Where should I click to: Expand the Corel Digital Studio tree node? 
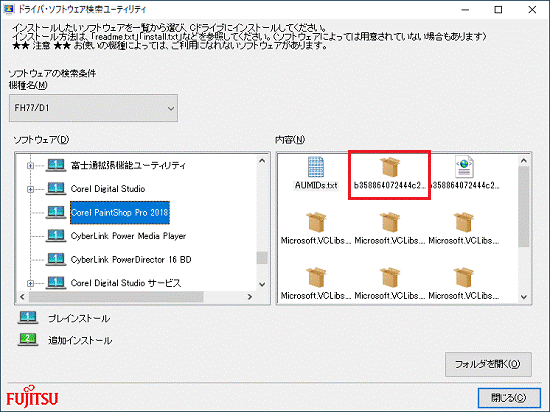point(31,189)
